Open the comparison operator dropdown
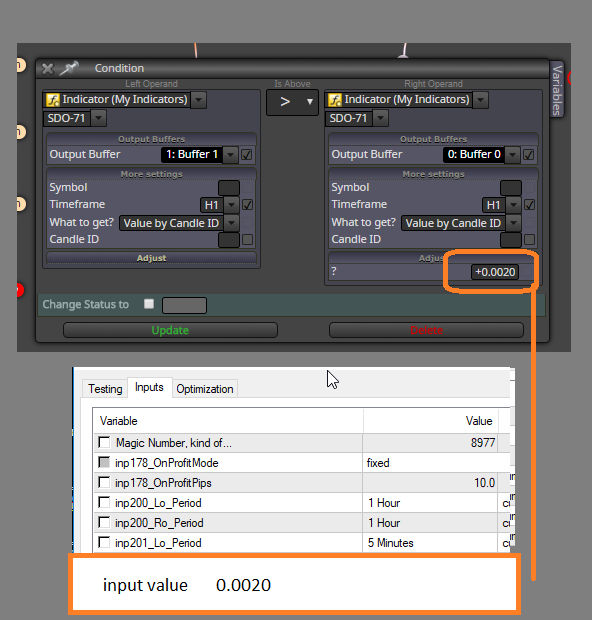 [292, 102]
